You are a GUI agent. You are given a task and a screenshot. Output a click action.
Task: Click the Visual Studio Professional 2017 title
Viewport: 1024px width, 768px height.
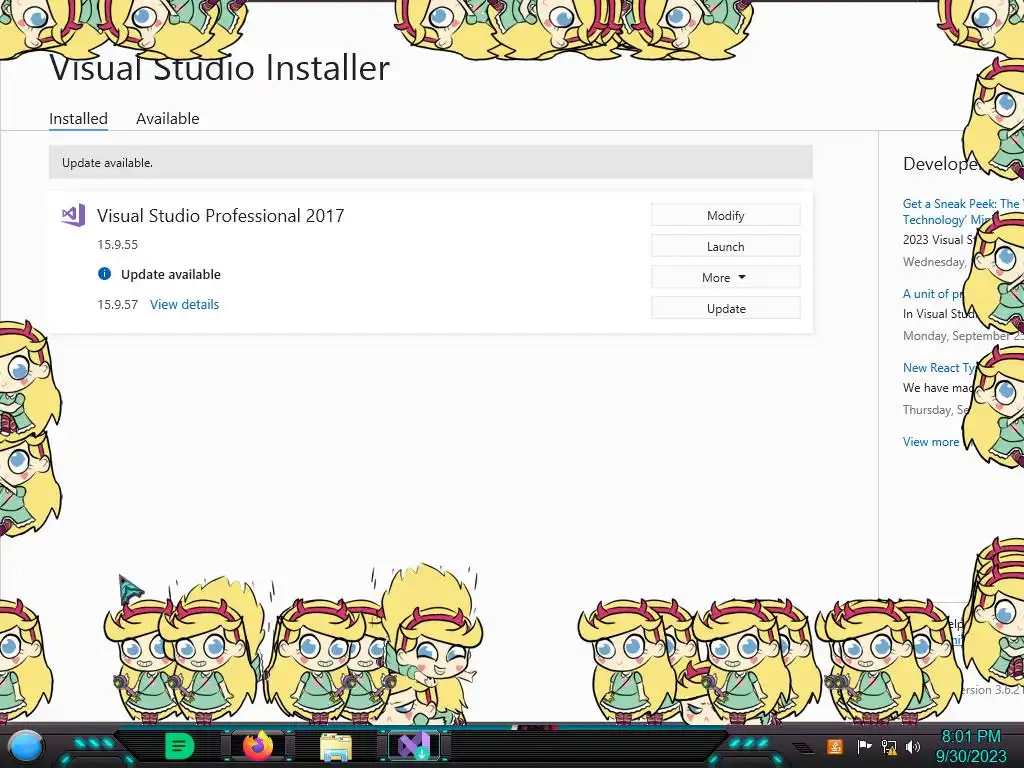click(220, 216)
